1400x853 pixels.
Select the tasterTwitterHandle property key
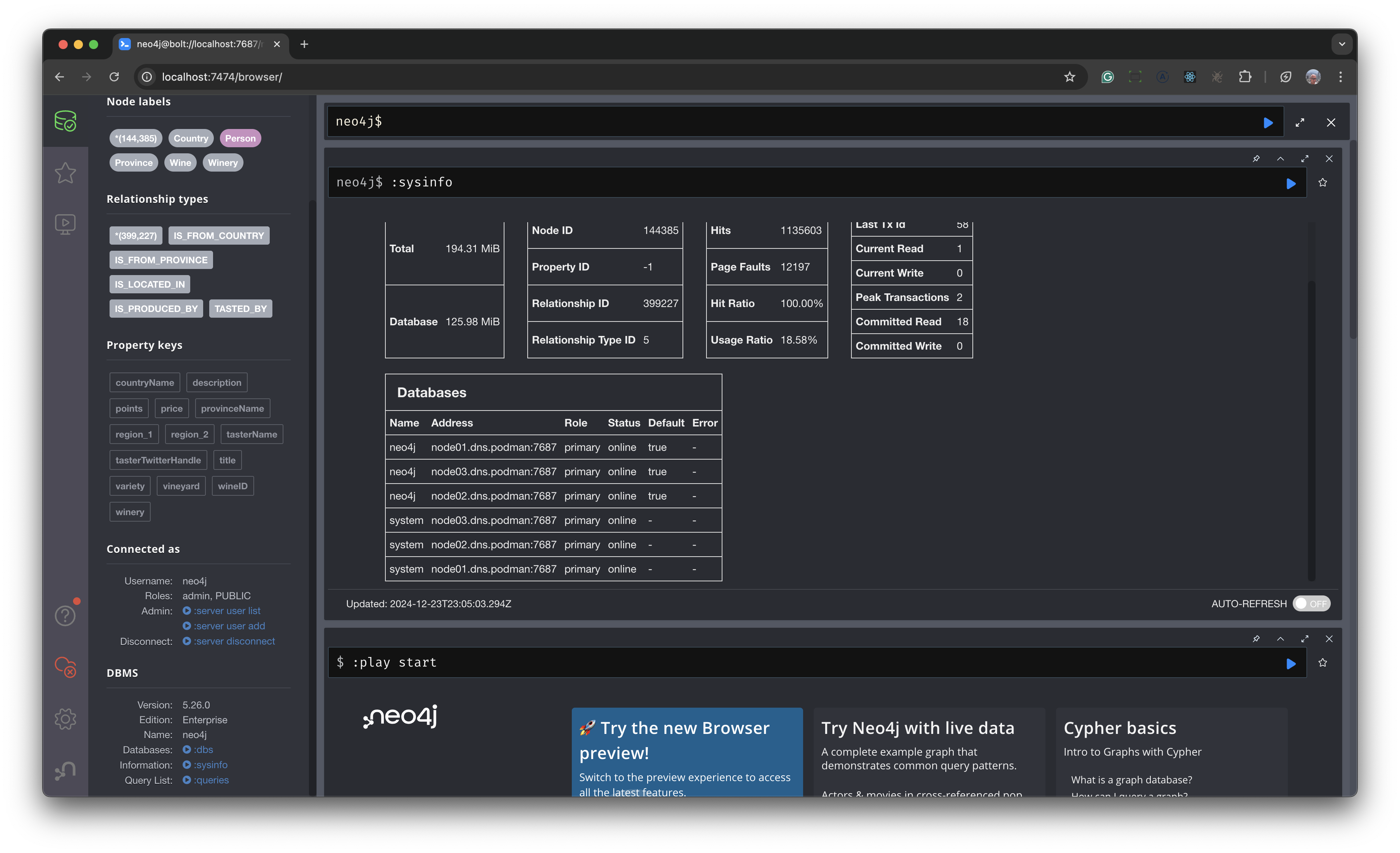pyautogui.click(x=158, y=460)
